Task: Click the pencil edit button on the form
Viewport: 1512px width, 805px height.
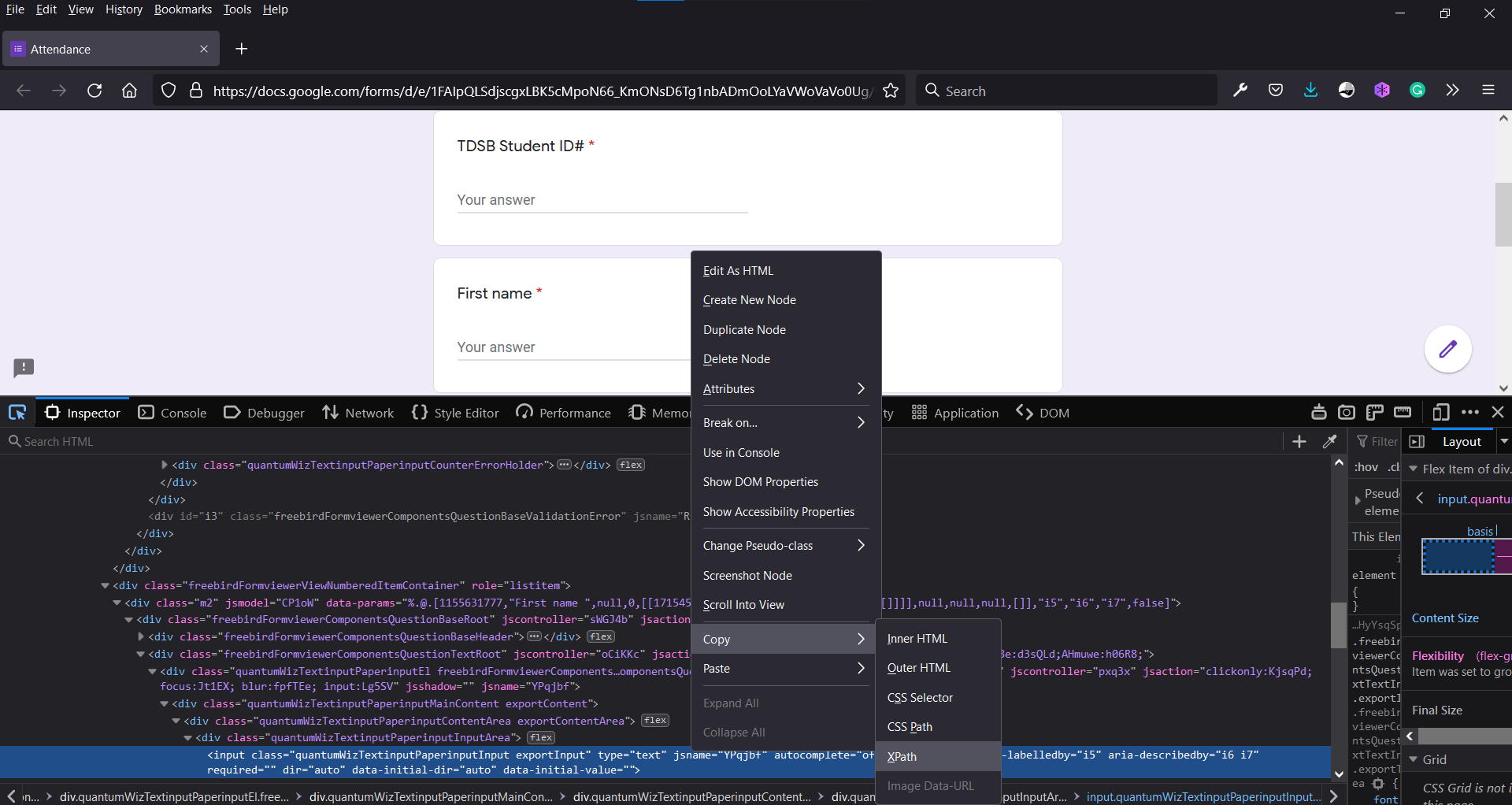Action: pyautogui.click(x=1447, y=349)
